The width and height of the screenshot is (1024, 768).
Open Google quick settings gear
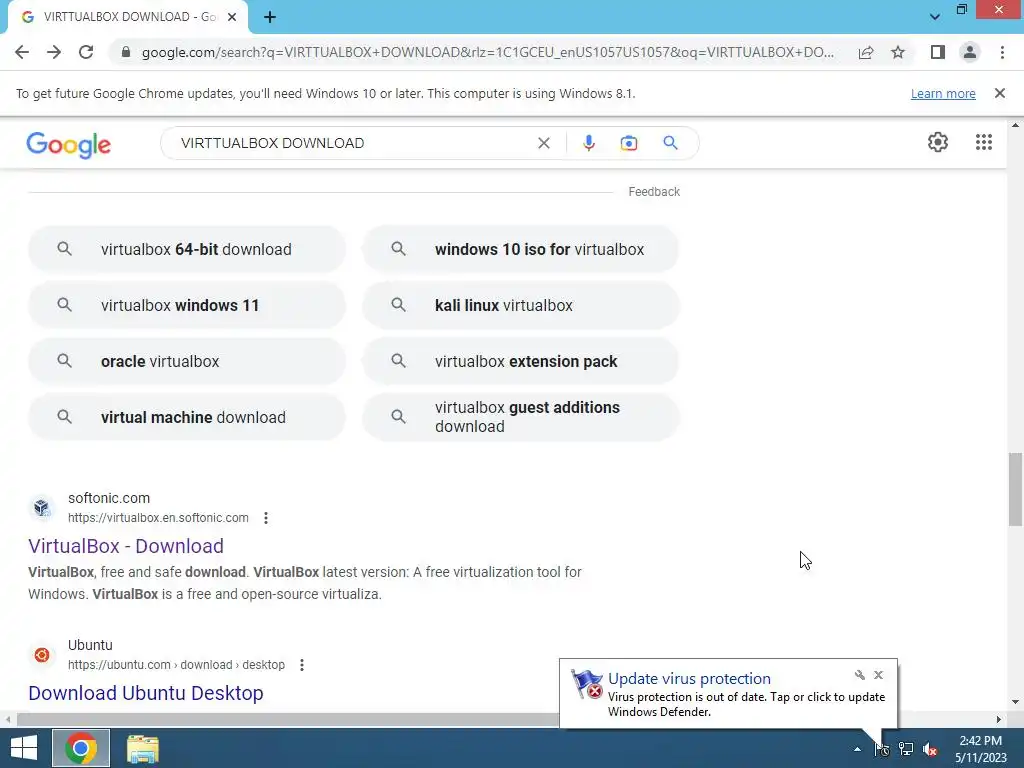tap(938, 142)
